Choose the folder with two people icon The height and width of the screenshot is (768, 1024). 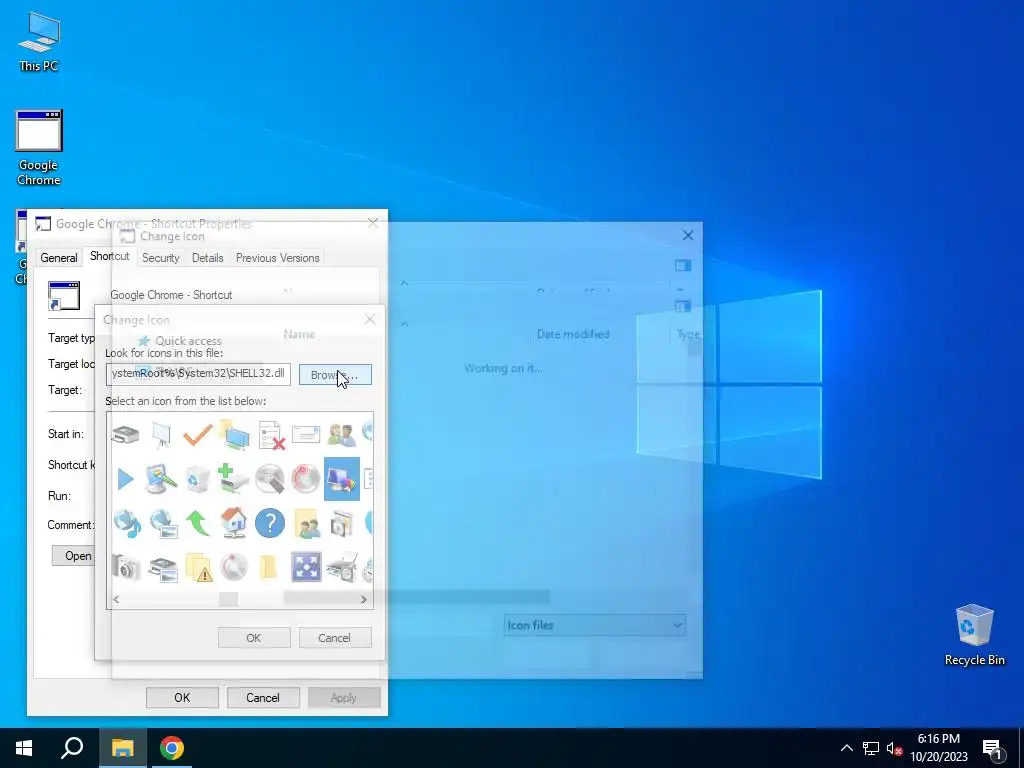(x=306, y=523)
